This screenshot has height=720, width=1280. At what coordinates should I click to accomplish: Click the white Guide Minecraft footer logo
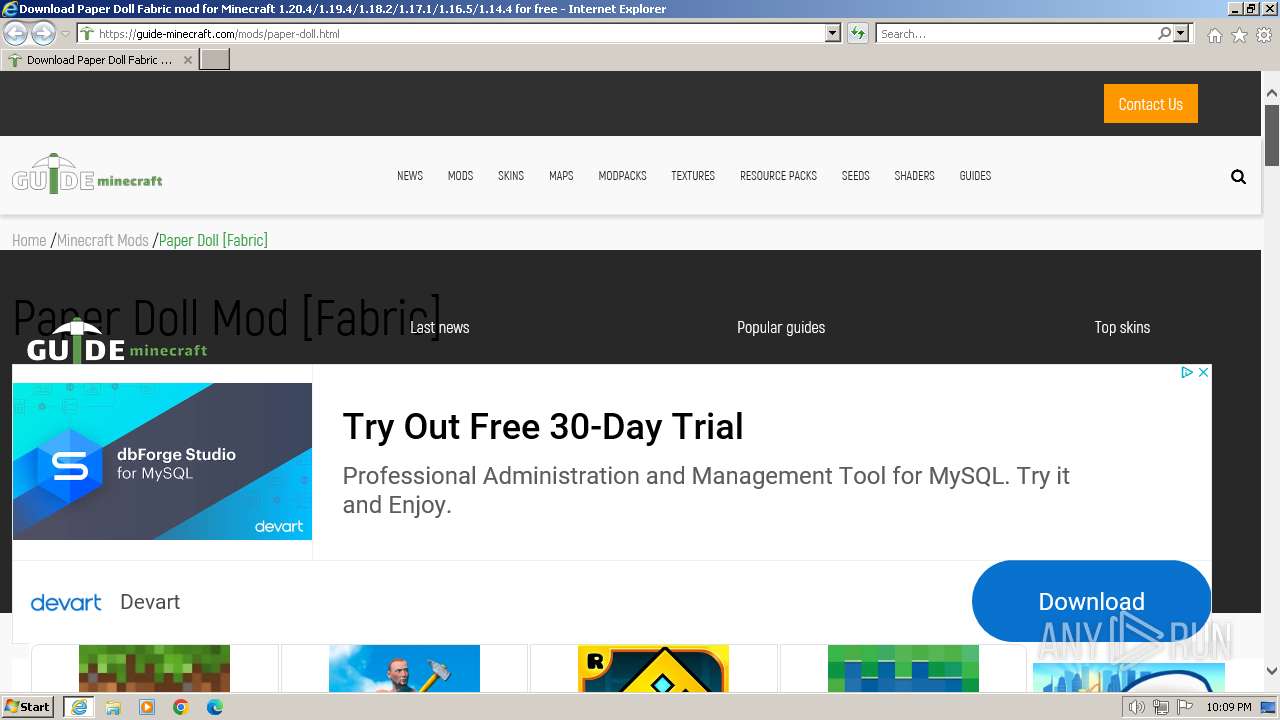[x=117, y=340]
